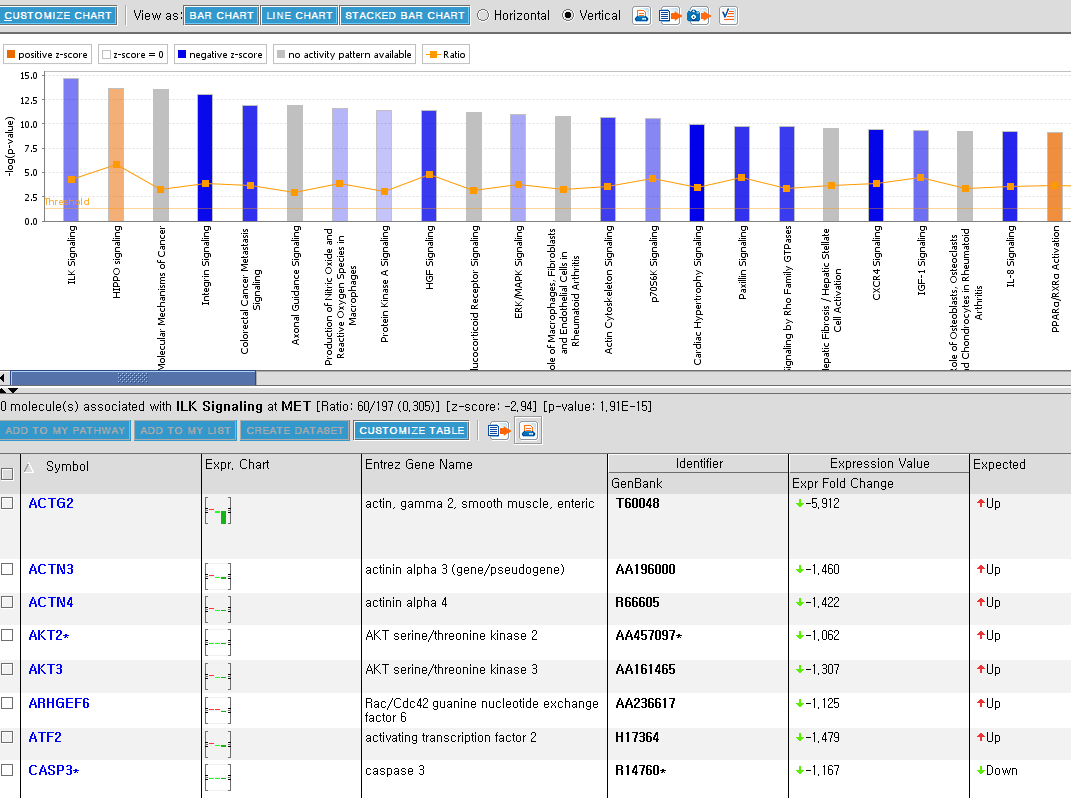Click the positive z-score legend swatch

(11, 55)
